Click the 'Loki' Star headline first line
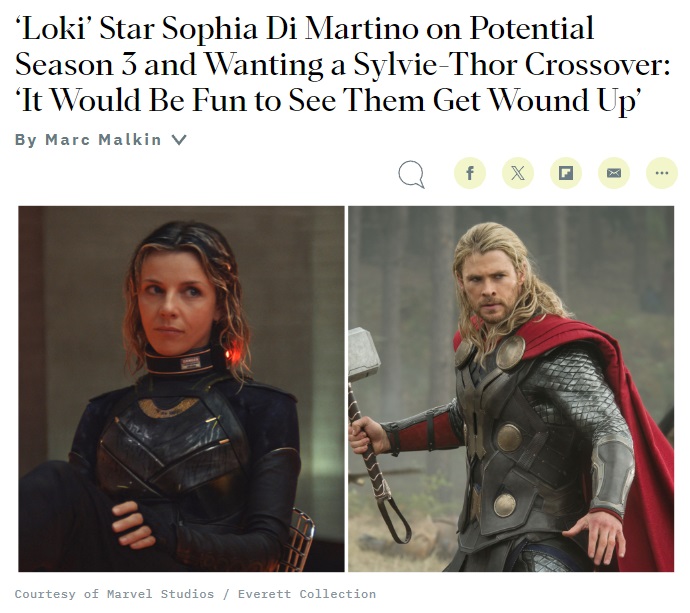This screenshot has width=690, height=613. pyautogui.click(x=304, y=28)
